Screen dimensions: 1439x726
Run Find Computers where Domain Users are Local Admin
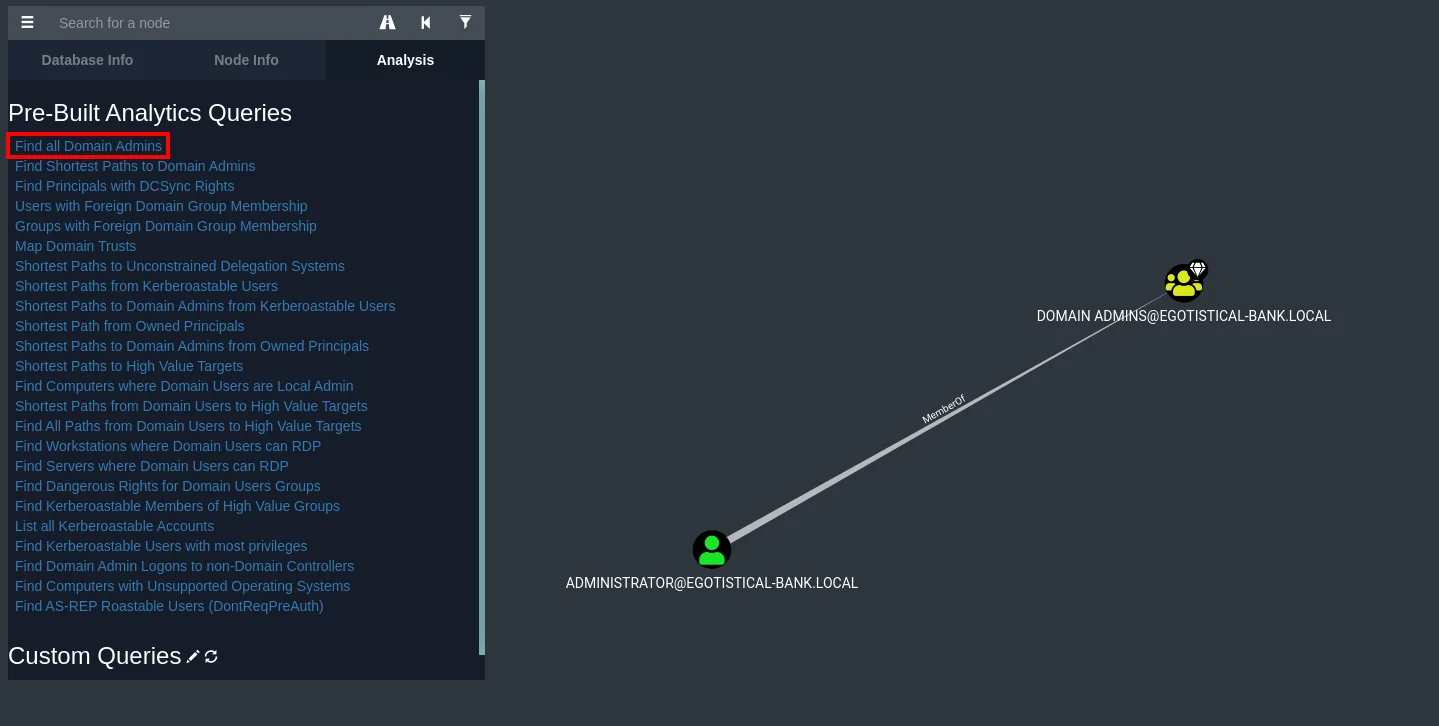184,386
